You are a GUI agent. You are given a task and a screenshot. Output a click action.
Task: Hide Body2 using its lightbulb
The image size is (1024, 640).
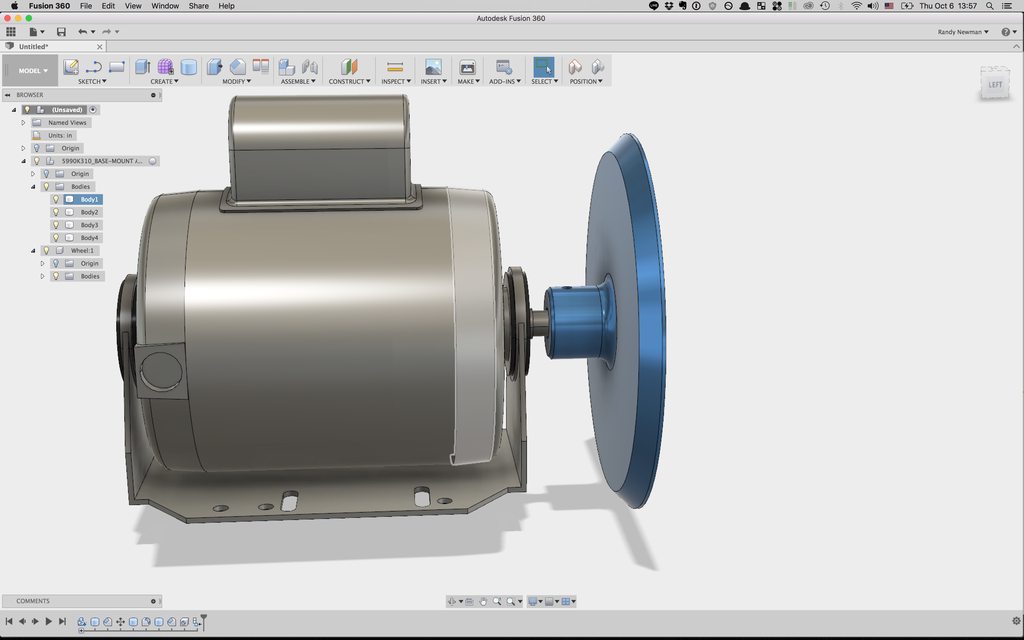click(56, 212)
